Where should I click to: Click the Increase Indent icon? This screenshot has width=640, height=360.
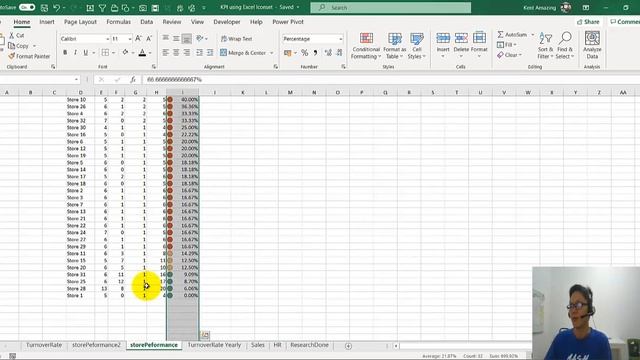(x=210, y=53)
